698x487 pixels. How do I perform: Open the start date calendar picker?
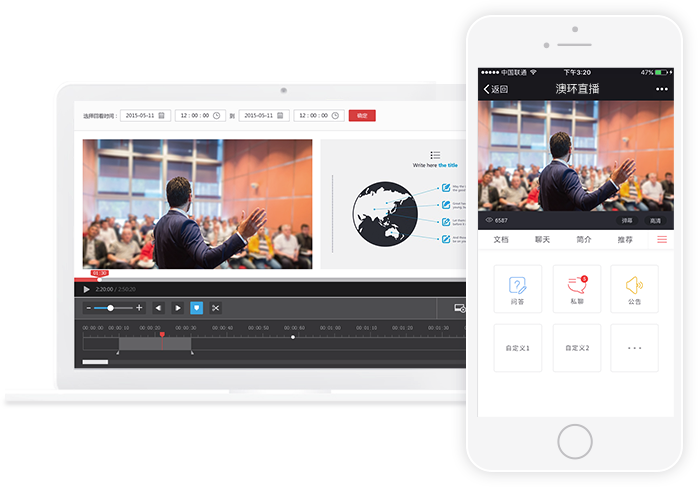point(162,116)
